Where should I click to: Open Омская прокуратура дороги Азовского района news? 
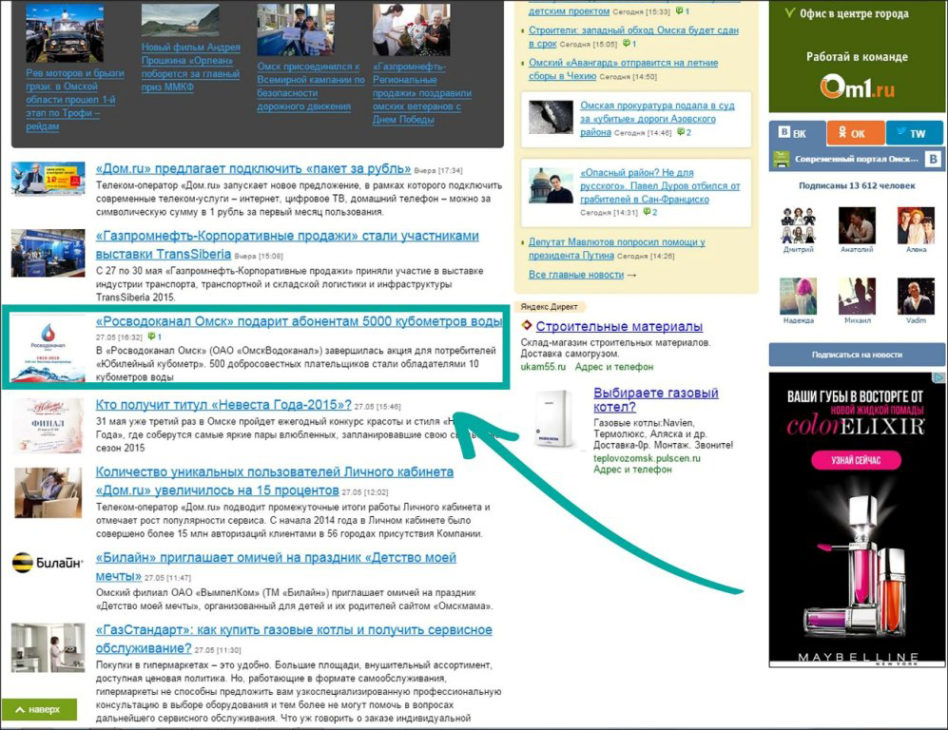click(657, 118)
